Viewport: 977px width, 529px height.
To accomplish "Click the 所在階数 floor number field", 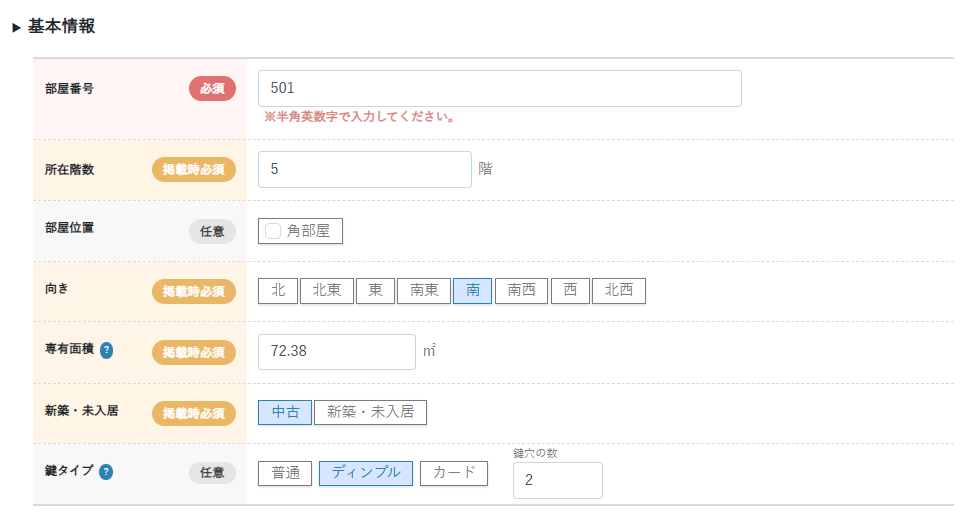I will tap(365, 169).
